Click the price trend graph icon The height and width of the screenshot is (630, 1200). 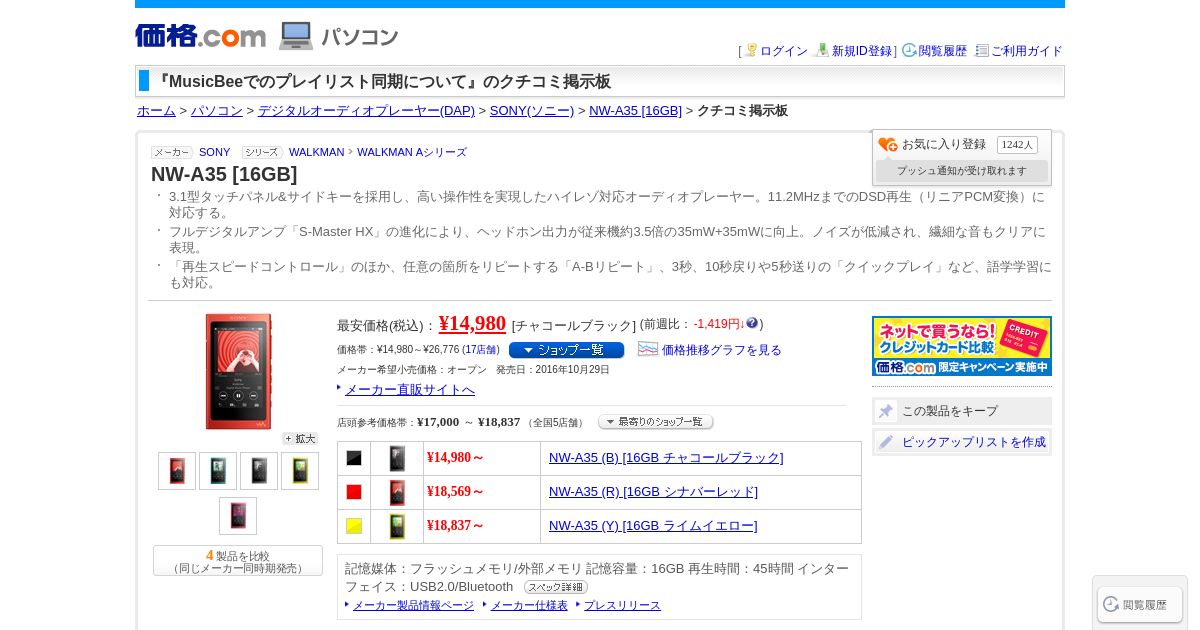pos(648,349)
